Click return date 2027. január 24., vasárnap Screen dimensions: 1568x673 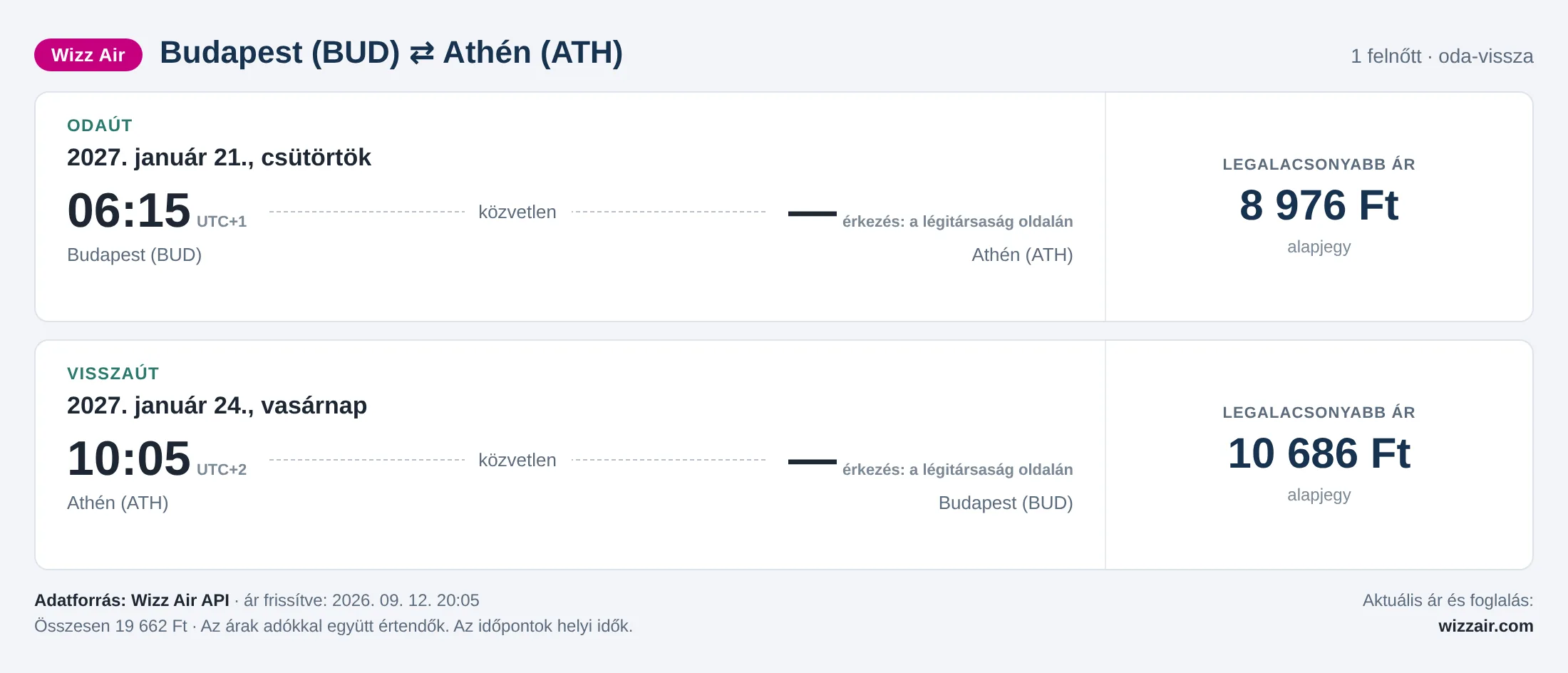217,406
